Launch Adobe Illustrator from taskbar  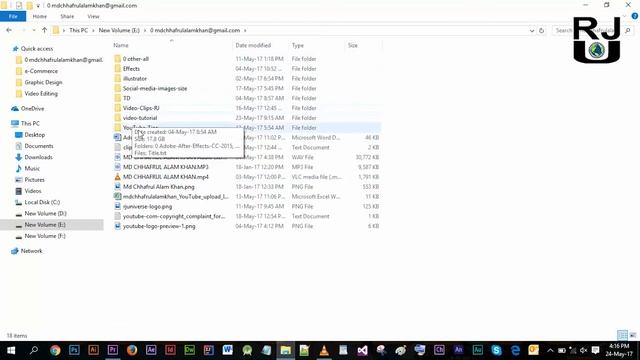point(93,350)
